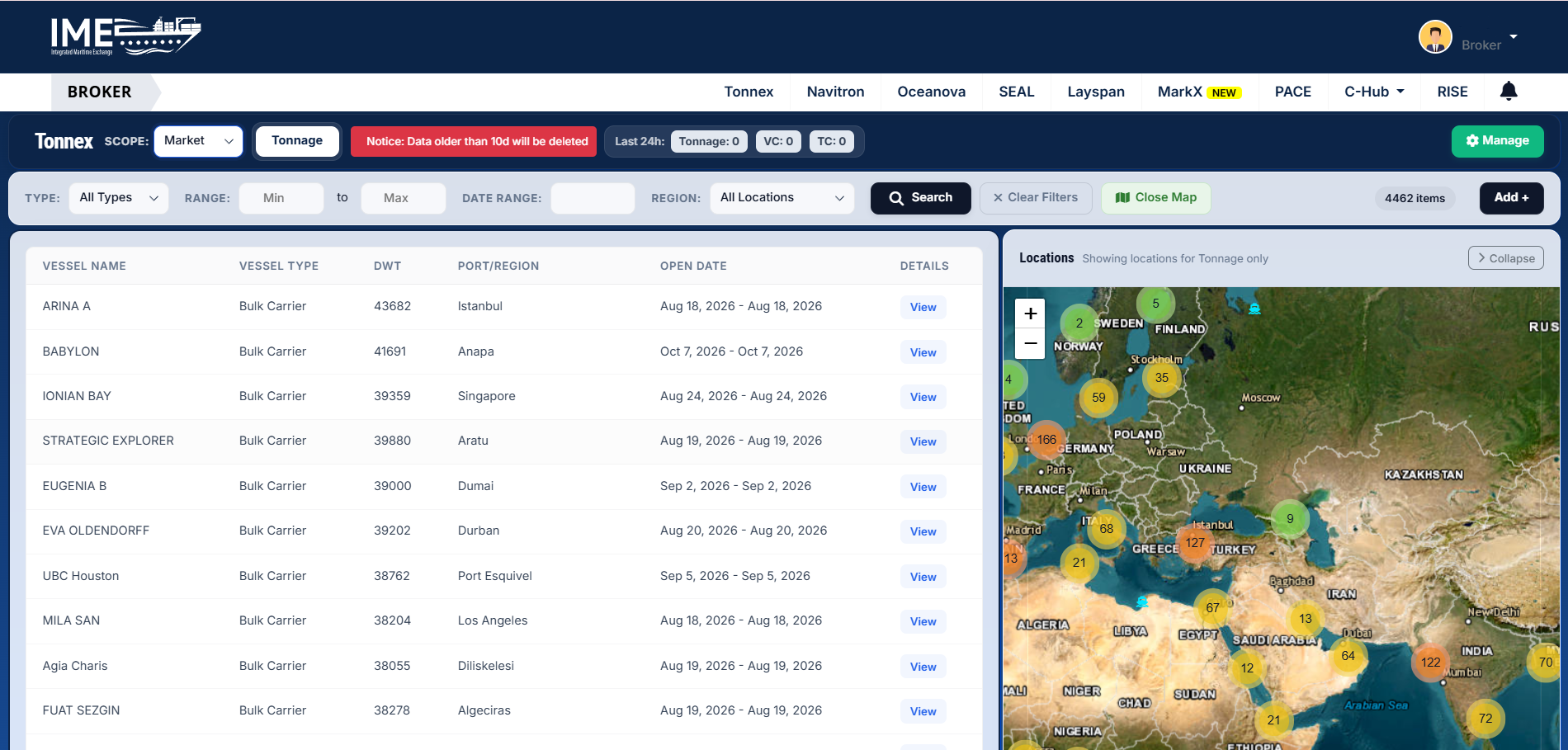Click the 59 cluster marker on map
The image size is (1568, 750).
coord(1098,398)
